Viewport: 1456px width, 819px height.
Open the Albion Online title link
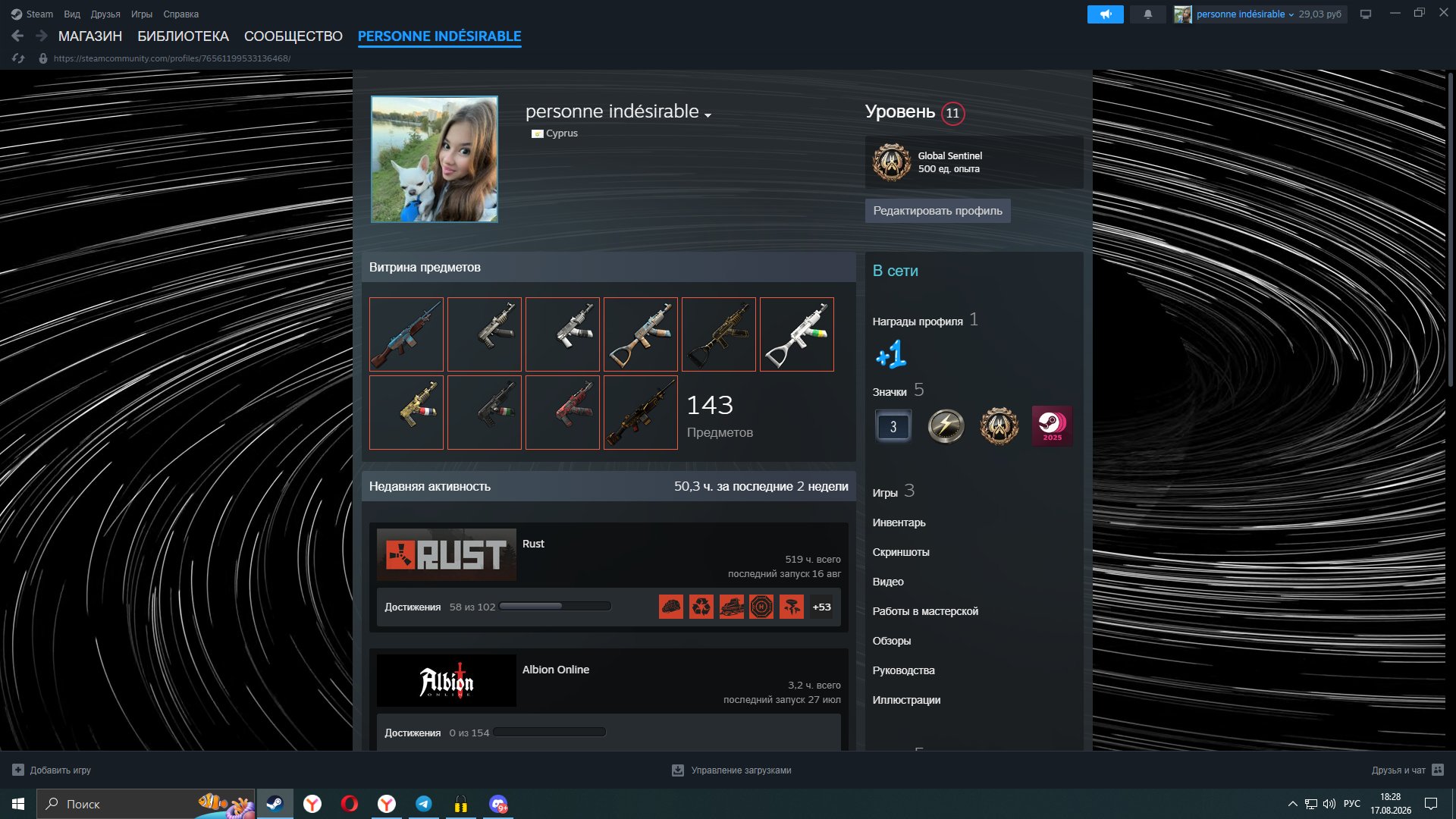tap(556, 670)
